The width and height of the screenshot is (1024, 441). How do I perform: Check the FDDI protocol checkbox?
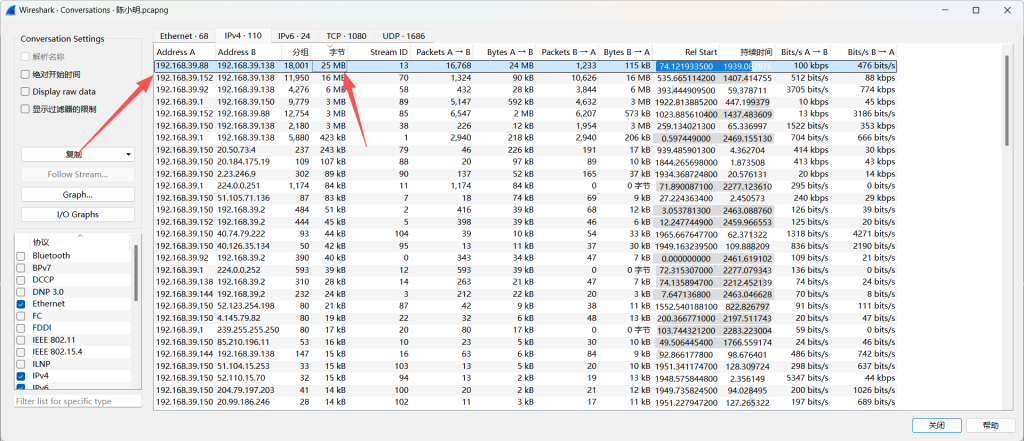pos(21,328)
